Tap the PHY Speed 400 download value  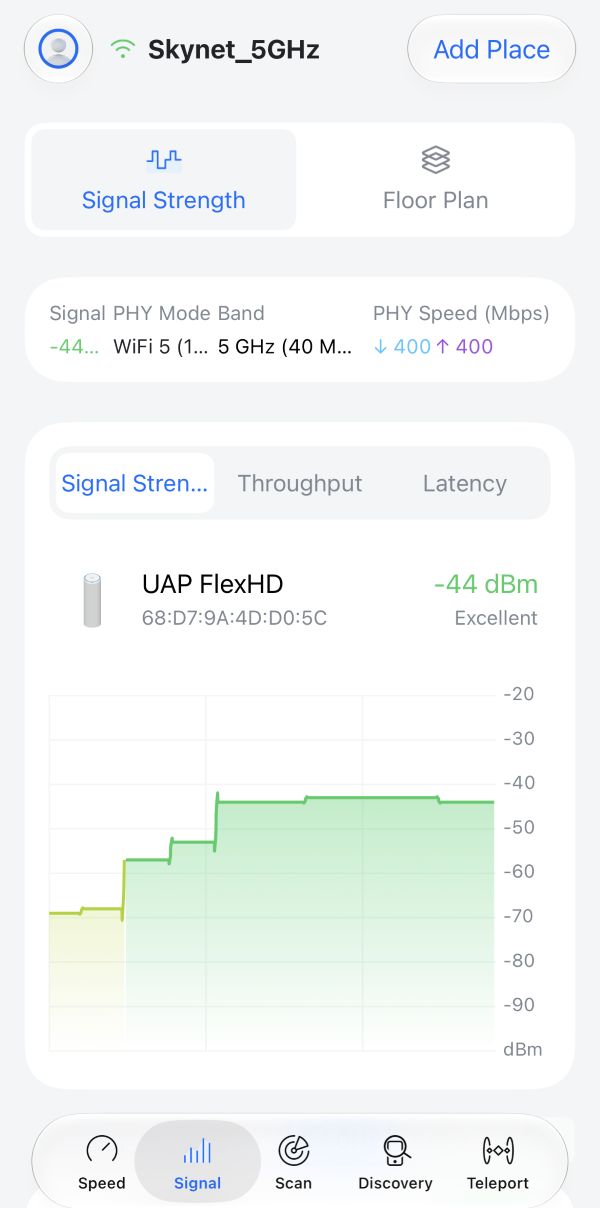403,347
